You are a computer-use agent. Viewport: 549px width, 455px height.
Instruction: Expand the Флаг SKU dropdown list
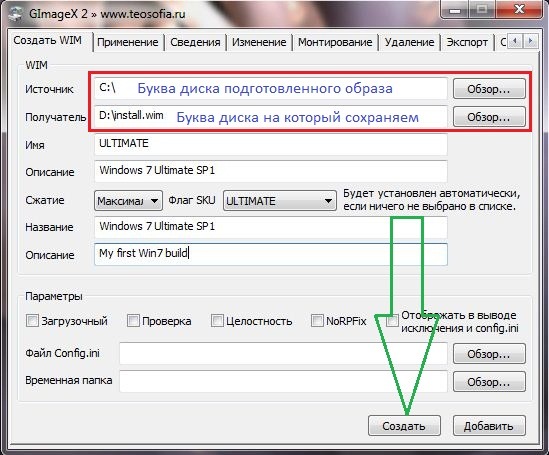click(x=279, y=201)
